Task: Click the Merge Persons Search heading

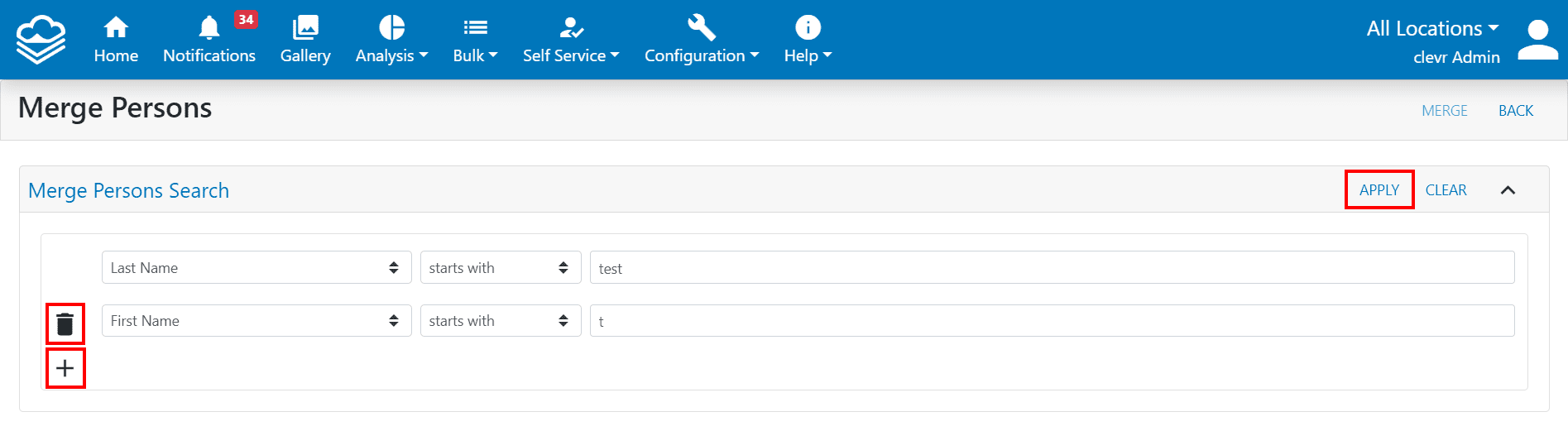Action: tap(128, 190)
